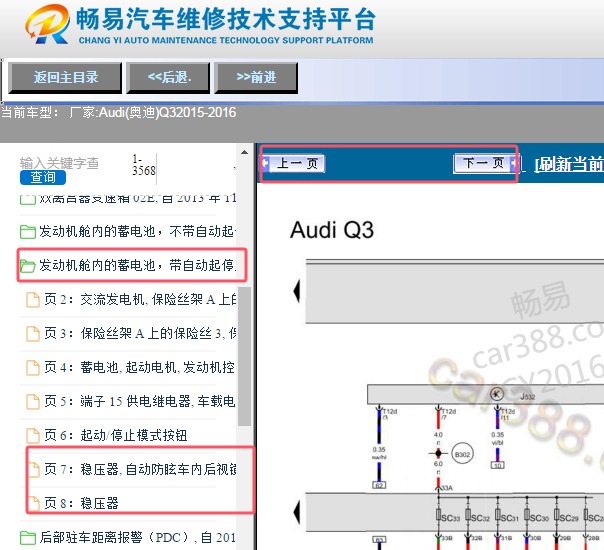Open 页 4：蓄电池, 起动电机, 发动机控
The width and height of the screenshot is (604, 550).
click(x=131, y=367)
